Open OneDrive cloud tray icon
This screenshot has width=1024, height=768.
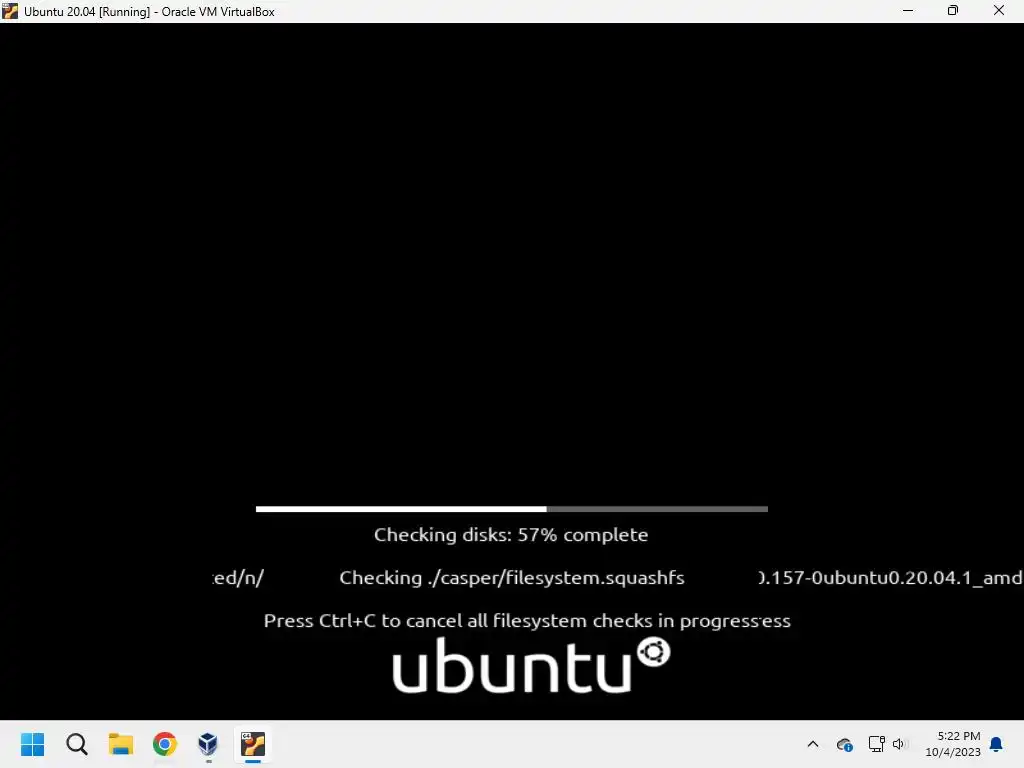tap(844, 744)
